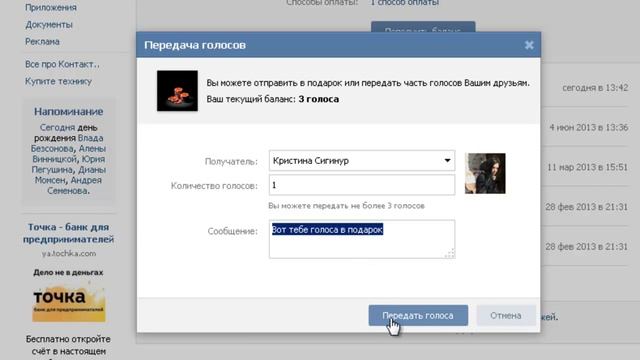Viewport: 640px width, 360px height.
Task: Click the text сегодня в 13:42
Action: point(595,88)
